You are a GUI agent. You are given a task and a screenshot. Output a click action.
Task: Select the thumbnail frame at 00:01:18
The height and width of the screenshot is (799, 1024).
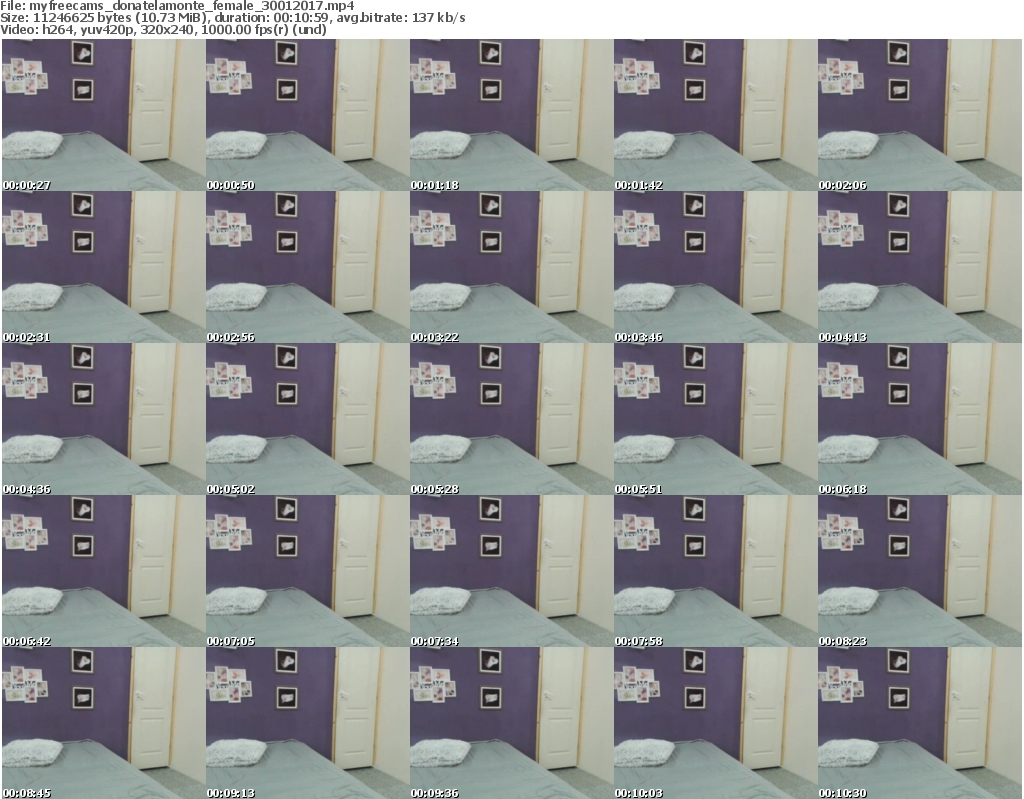511,115
